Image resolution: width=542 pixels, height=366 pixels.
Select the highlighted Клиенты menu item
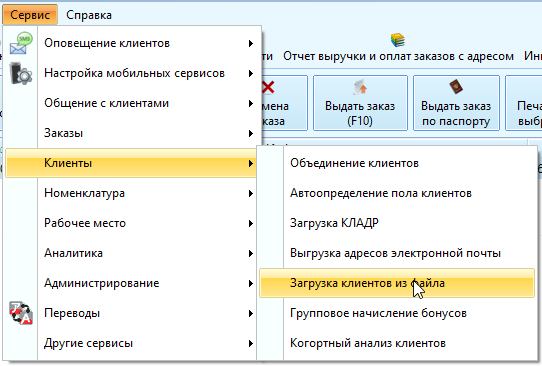click(131, 163)
